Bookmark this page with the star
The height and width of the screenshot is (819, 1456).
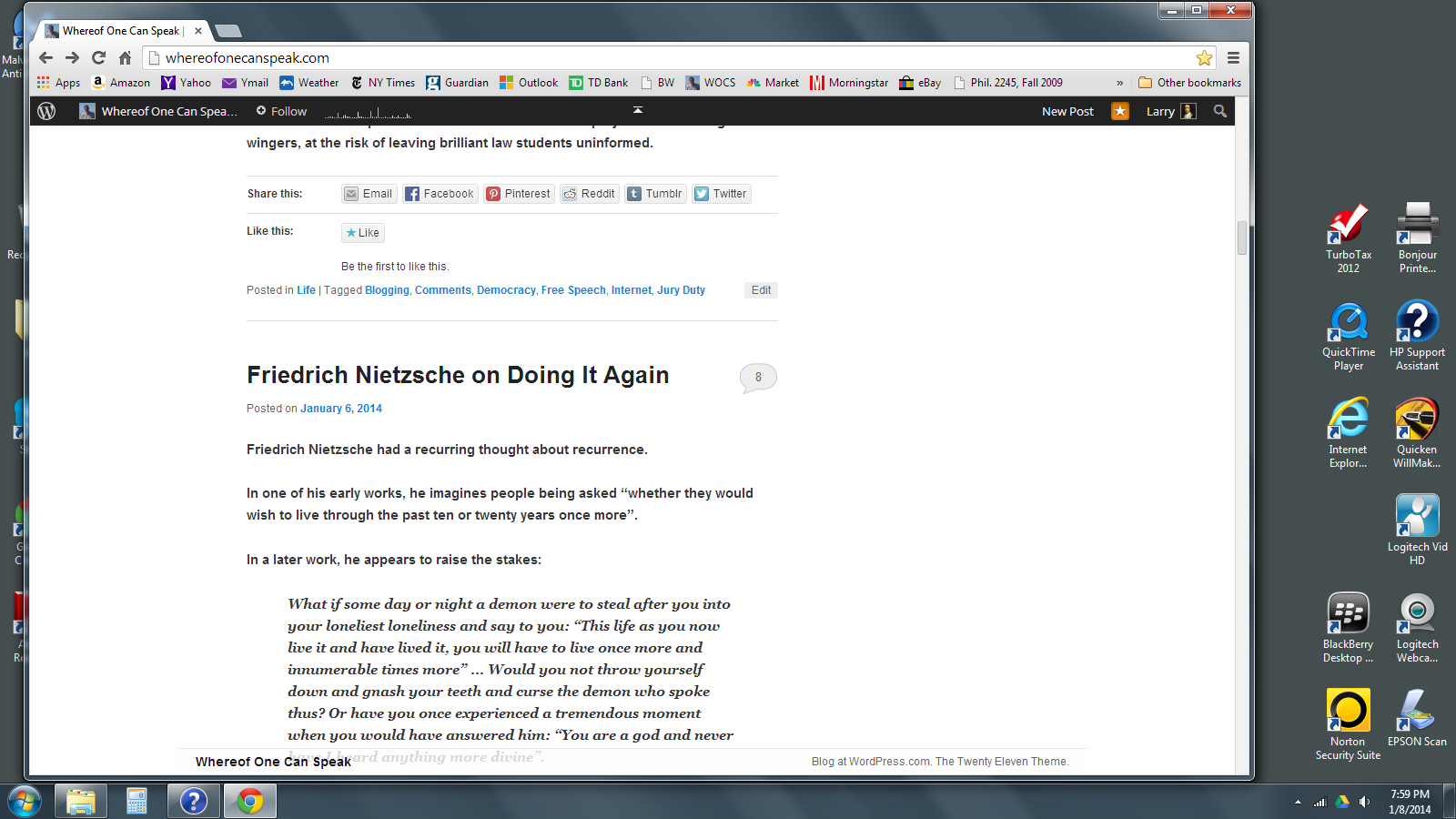coord(1204,58)
